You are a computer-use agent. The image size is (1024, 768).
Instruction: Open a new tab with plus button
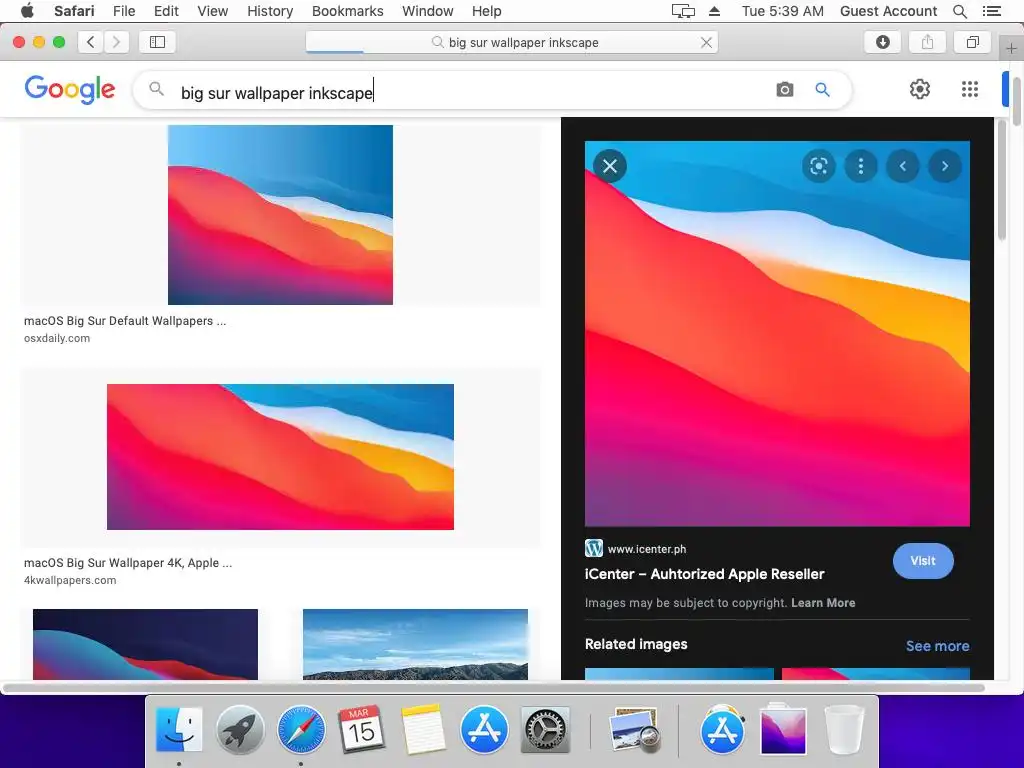point(1011,48)
